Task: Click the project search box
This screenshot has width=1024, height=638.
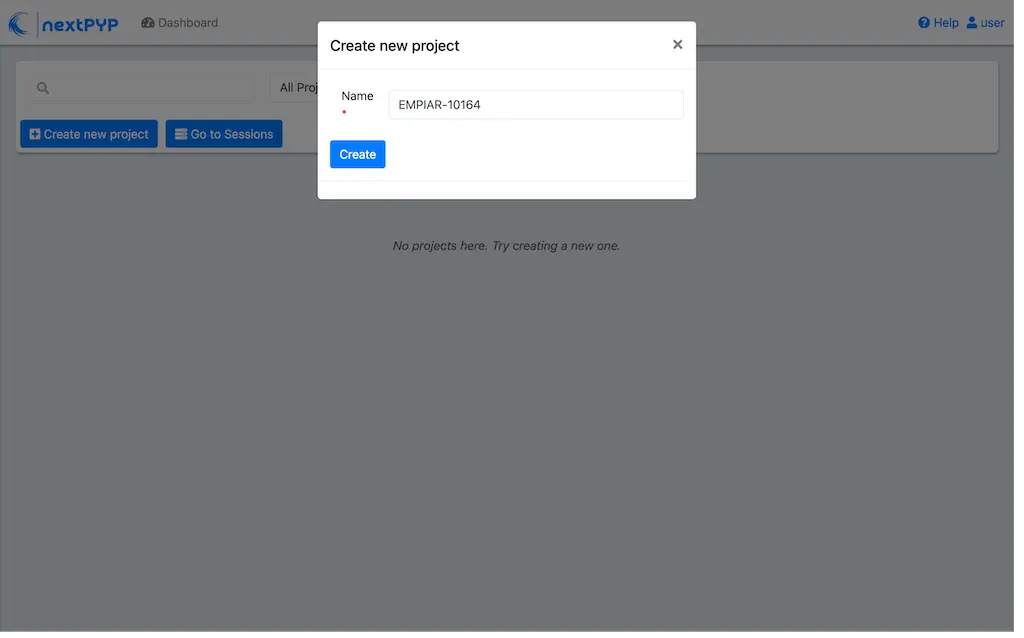Action: 140,88
